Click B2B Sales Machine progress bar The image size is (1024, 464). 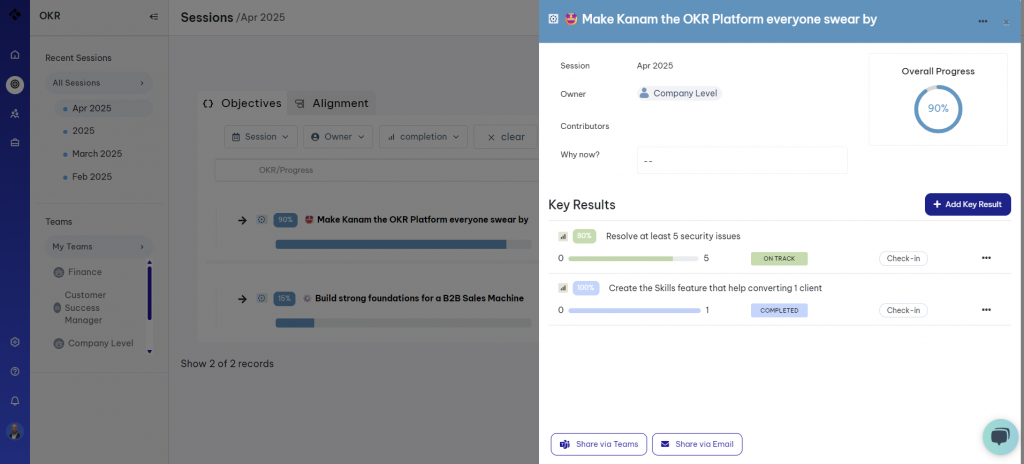[403, 323]
